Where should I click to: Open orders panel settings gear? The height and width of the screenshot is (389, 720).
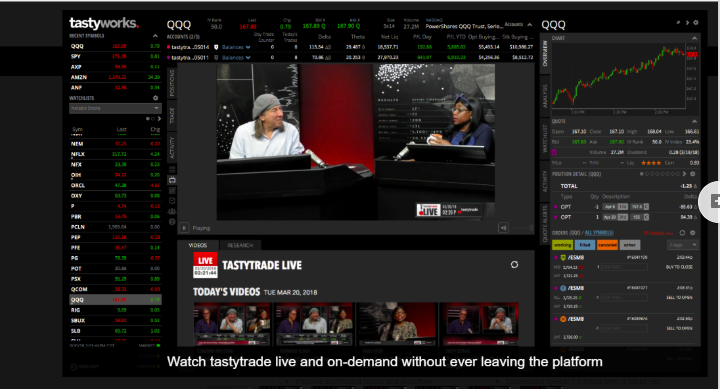pos(692,233)
